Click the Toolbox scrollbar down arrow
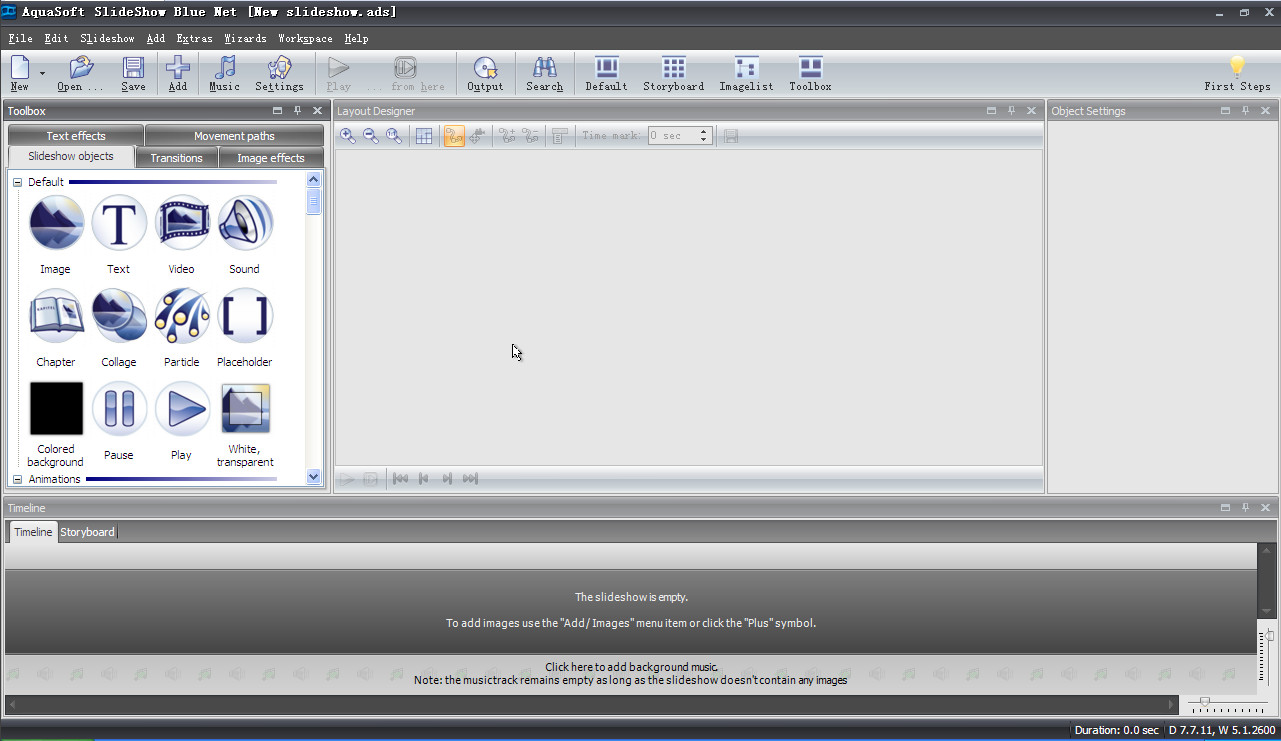The image size is (1281, 741). click(x=313, y=477)
